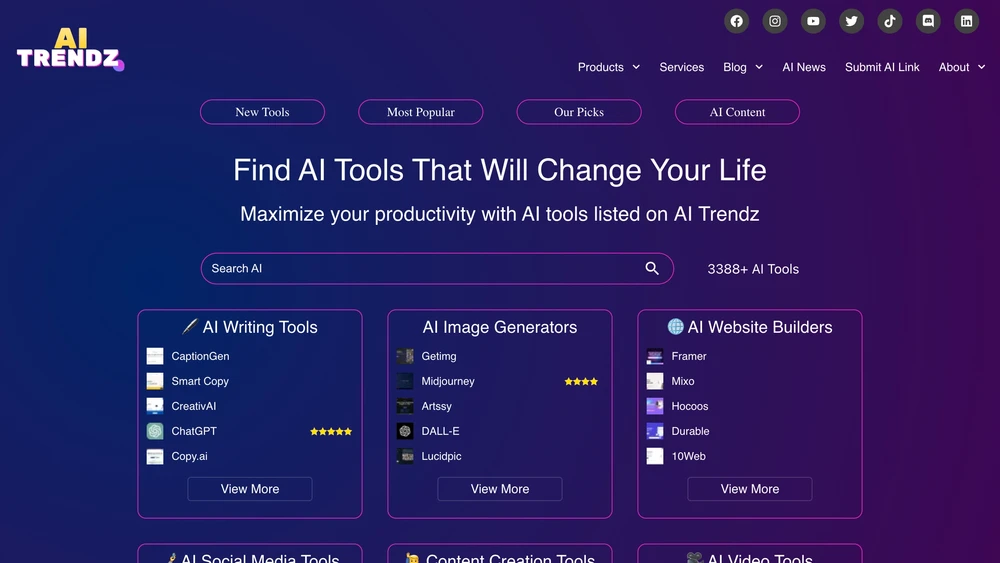1000x563 pixels.
Task: Click the Artssy thumbnail icon
Action: 405,406
